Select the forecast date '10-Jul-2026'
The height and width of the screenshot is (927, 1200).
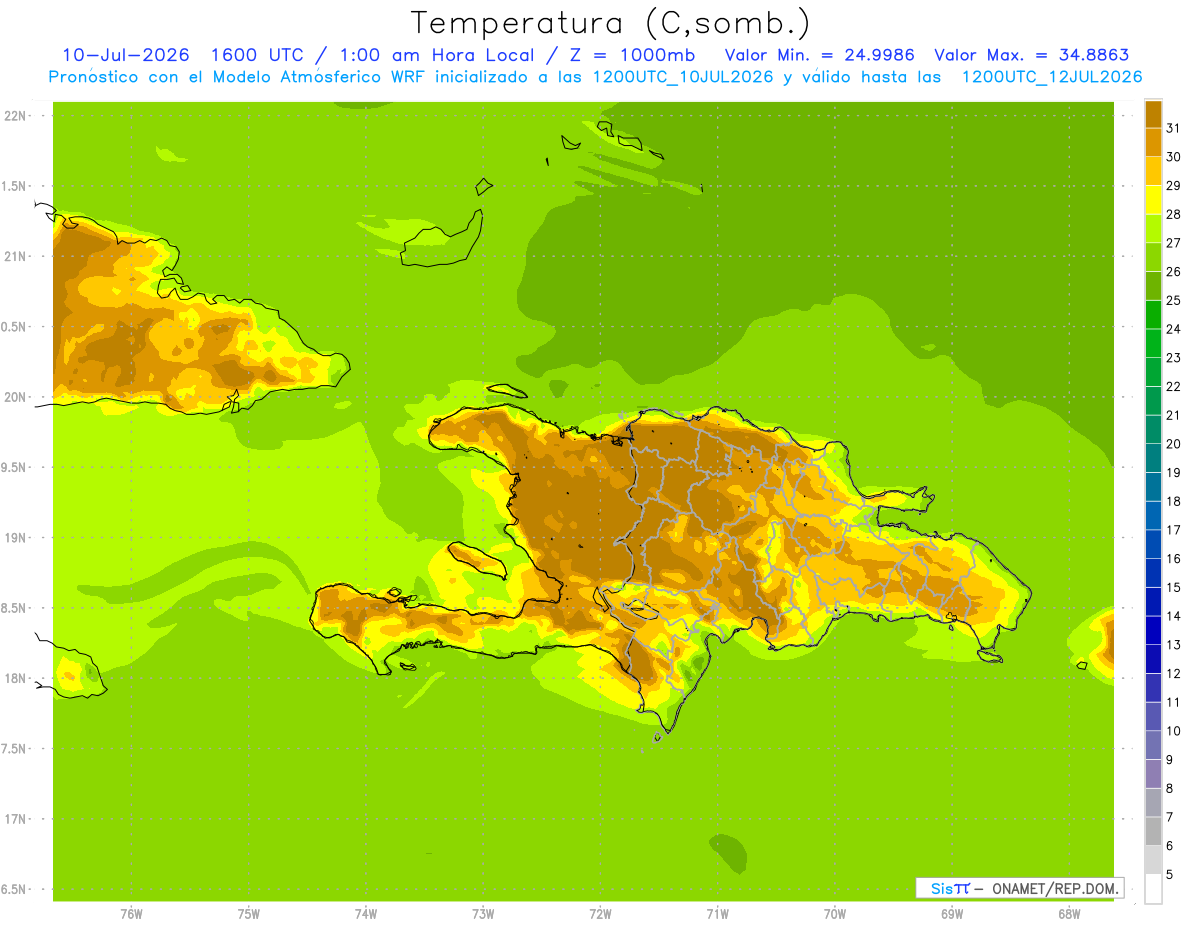click(126, 55)
